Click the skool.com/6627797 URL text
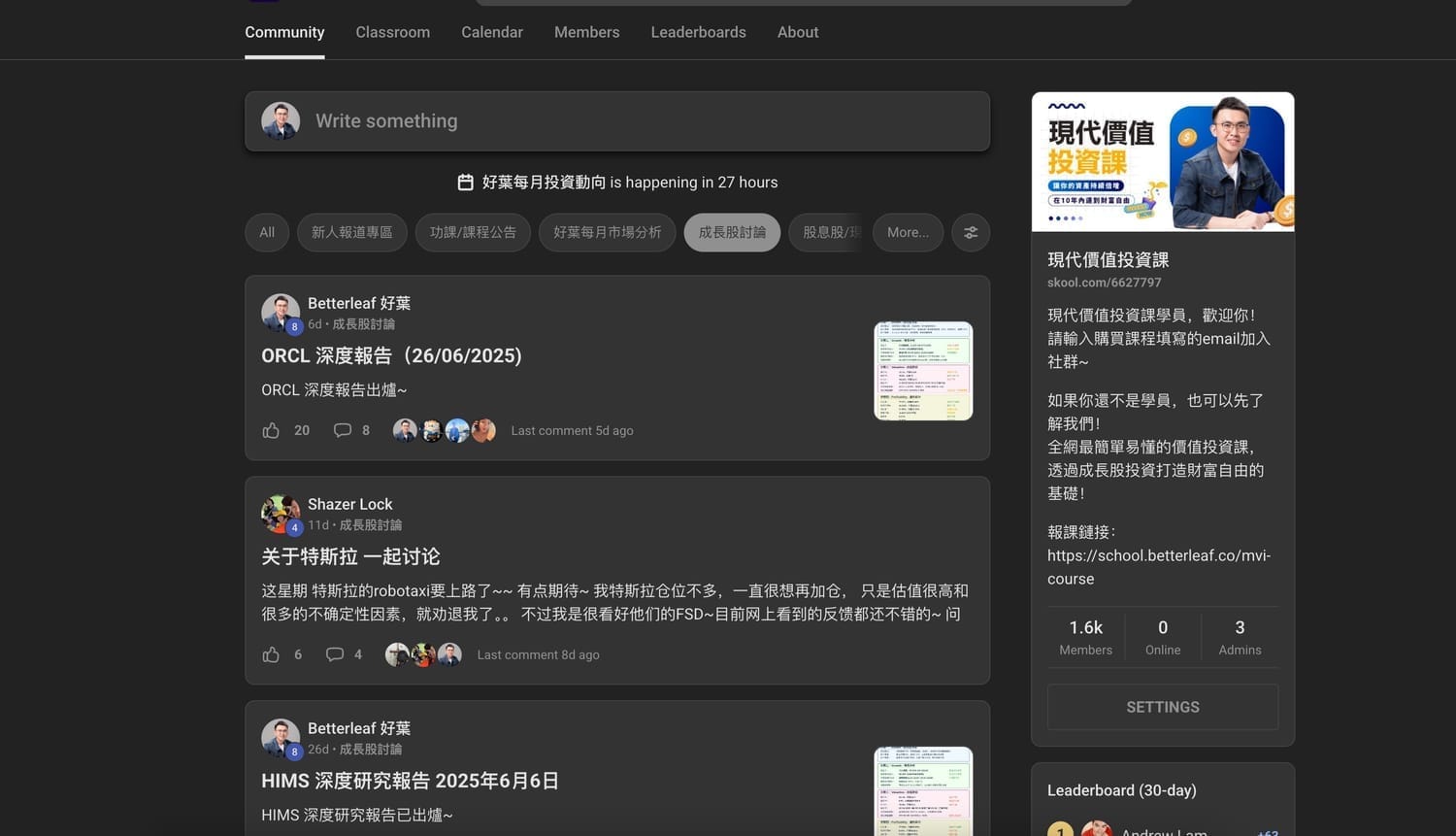Image resolution: width=1456 pixels, height=836 pixels. pos(1104,283)
